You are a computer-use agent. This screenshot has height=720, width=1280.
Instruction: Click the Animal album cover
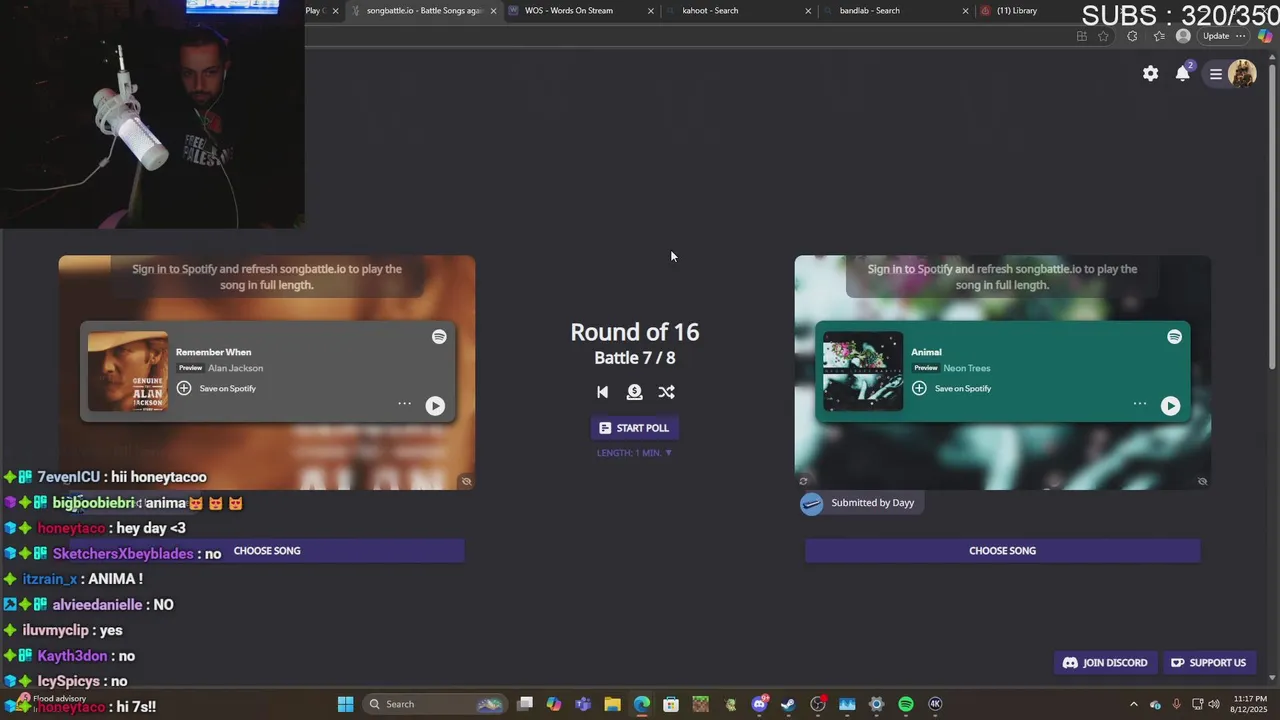click(863, 371)
